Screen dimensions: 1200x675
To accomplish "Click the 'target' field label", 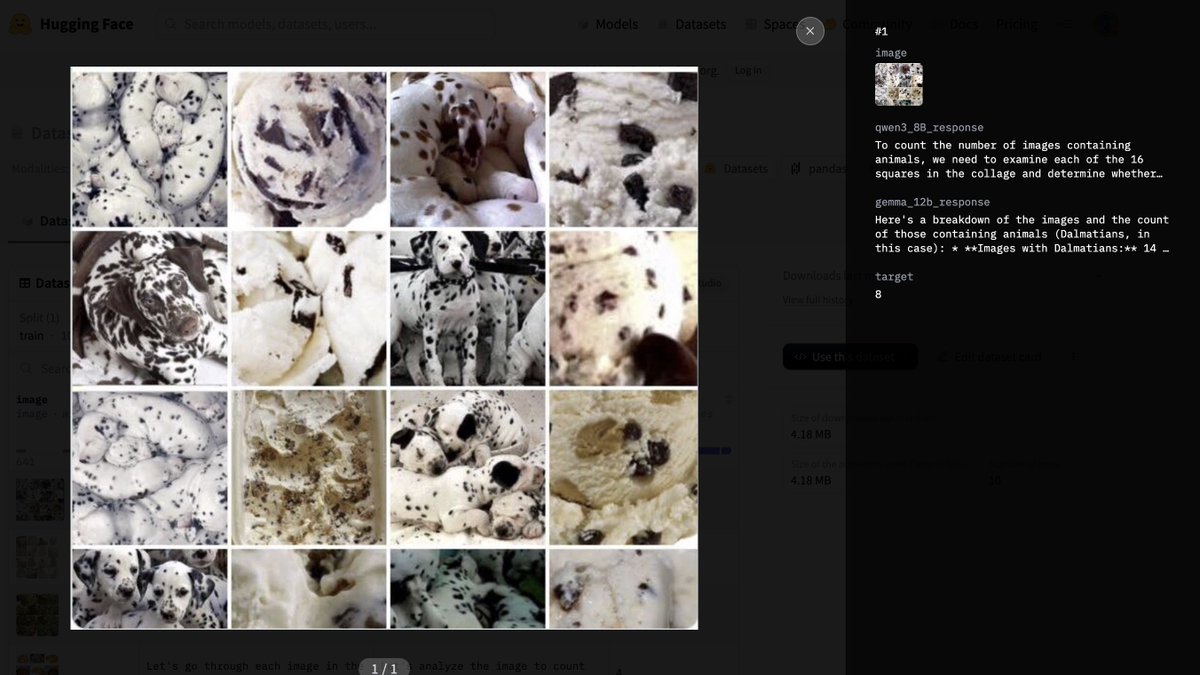I will pyautogui.click(x=894, y=276).
